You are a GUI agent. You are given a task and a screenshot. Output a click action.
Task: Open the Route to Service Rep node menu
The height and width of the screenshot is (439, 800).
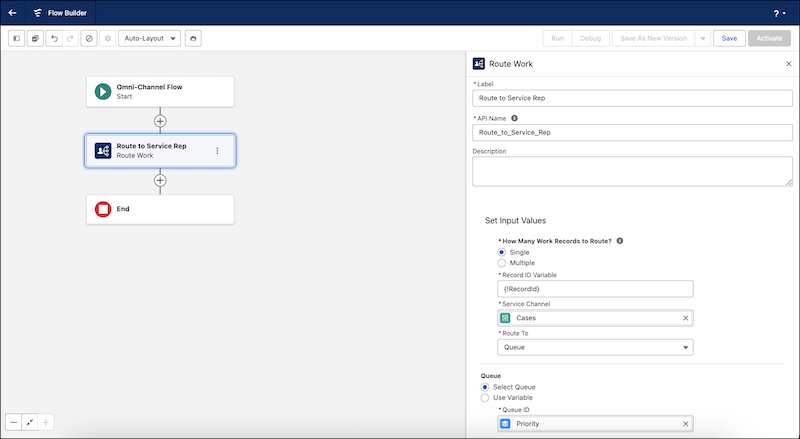[217, 151]
